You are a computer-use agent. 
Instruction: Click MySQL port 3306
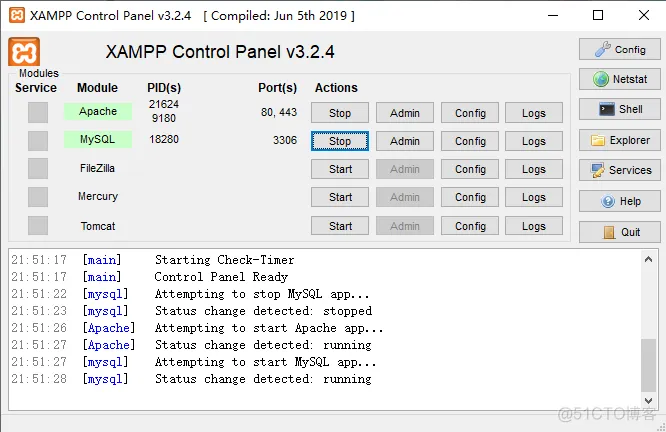285,140
